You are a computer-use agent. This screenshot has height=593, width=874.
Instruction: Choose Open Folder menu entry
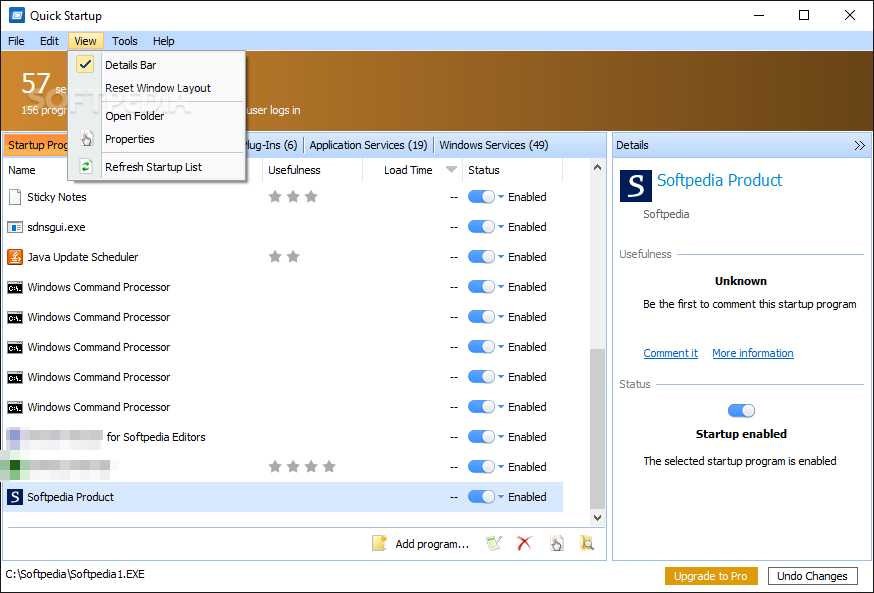[158, 116]
